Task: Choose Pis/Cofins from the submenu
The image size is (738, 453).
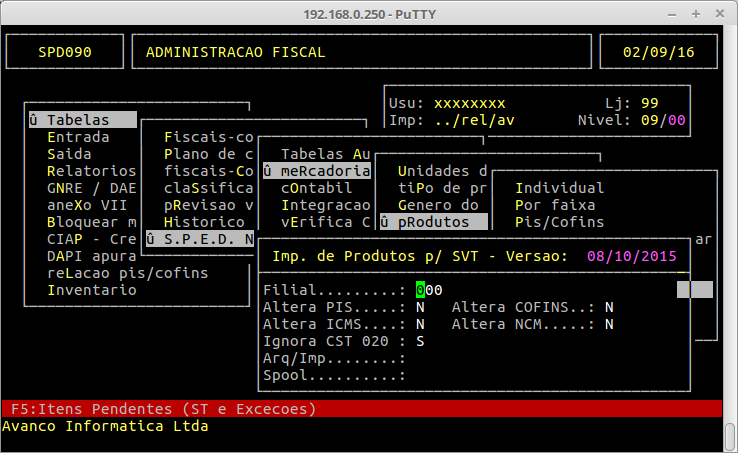Action: (559, 222)
